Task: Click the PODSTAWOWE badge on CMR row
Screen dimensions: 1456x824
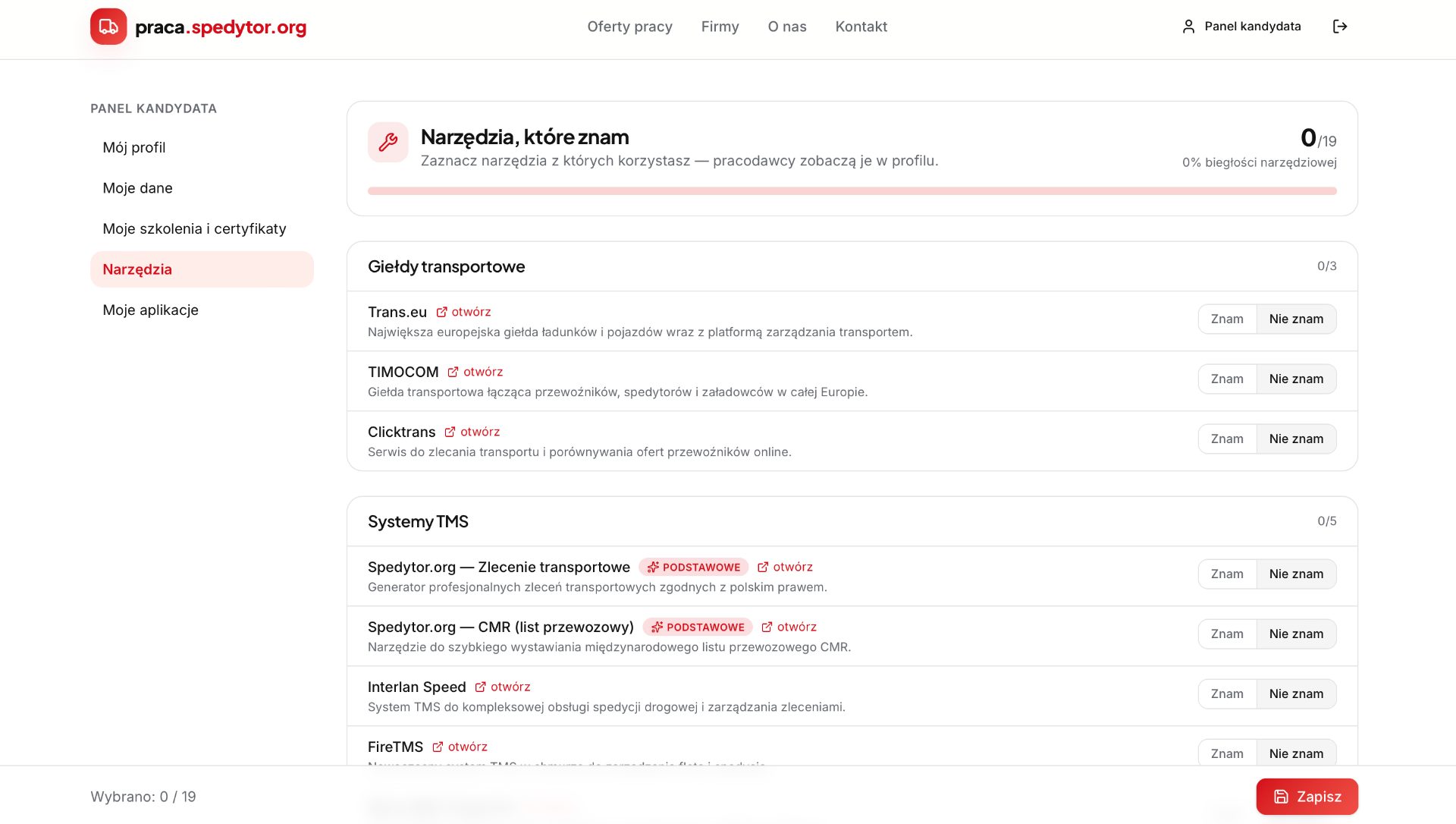Action: (x=698, y=627)
